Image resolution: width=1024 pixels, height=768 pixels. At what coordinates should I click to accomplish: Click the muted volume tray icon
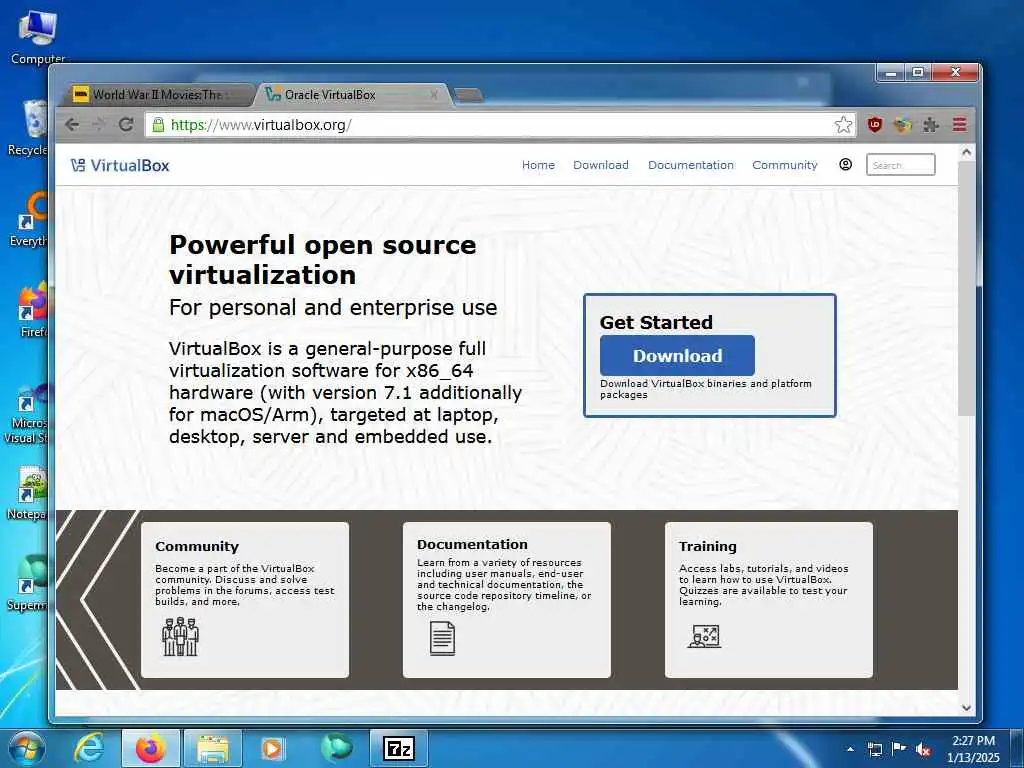click(923, 749)
